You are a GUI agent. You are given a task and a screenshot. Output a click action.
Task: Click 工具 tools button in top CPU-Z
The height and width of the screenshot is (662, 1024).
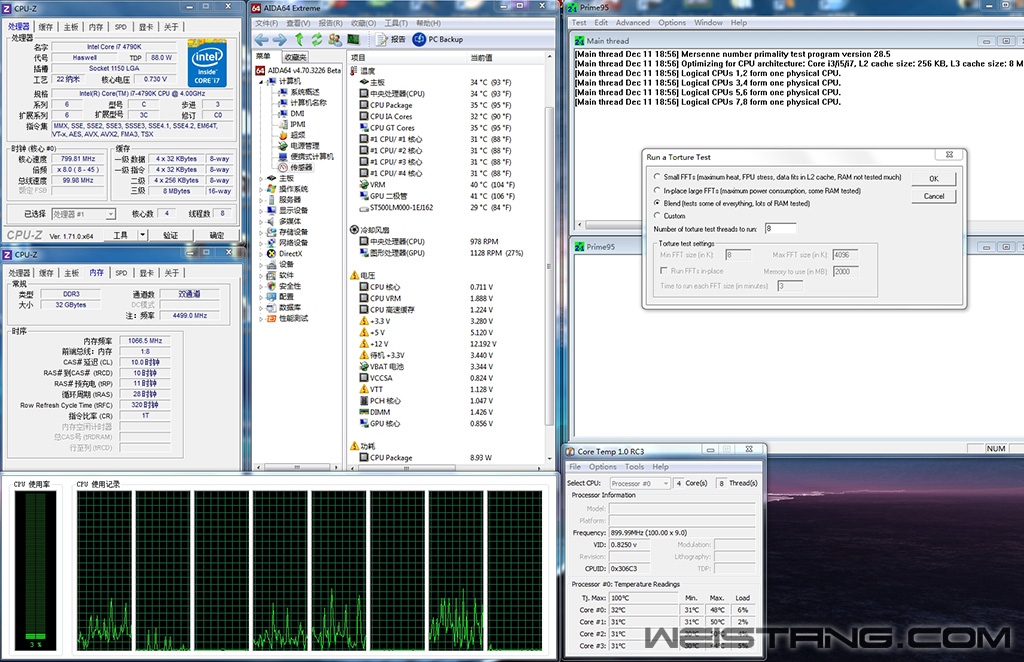121,235
